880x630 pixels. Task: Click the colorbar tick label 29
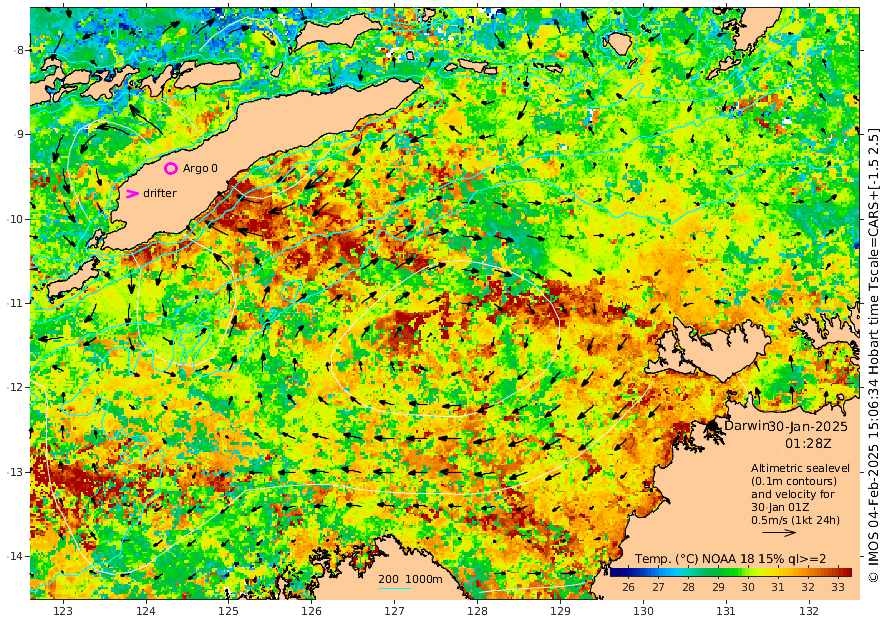click(718, 587)
